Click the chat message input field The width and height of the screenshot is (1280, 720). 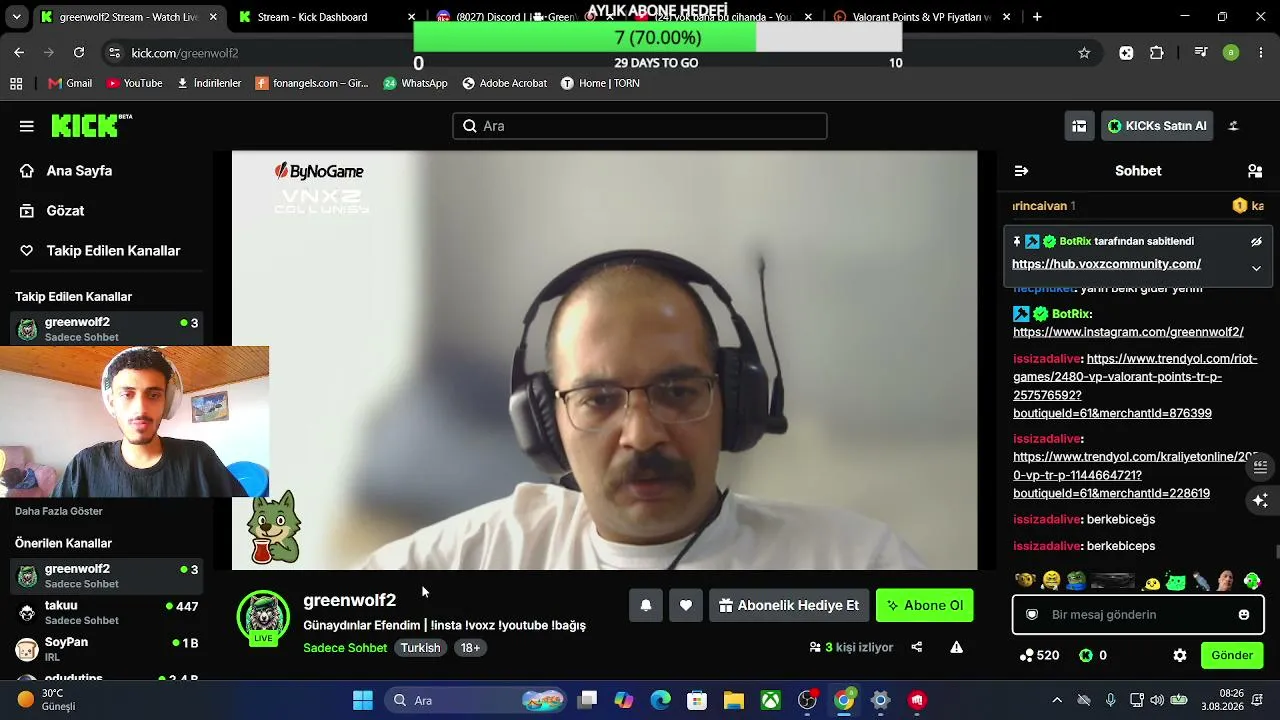pyautogui.click(x=1138, y=615)
